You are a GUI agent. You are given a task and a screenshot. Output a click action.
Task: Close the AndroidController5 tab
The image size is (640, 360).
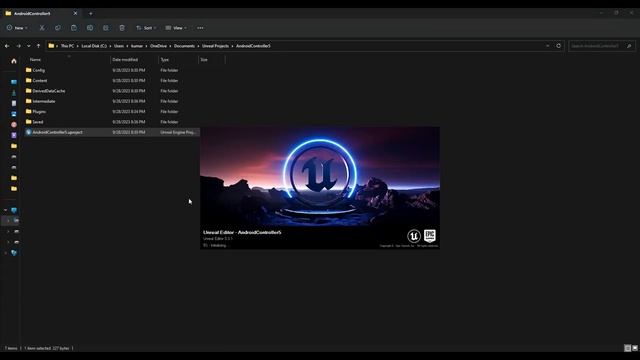[x=75, y=13]
